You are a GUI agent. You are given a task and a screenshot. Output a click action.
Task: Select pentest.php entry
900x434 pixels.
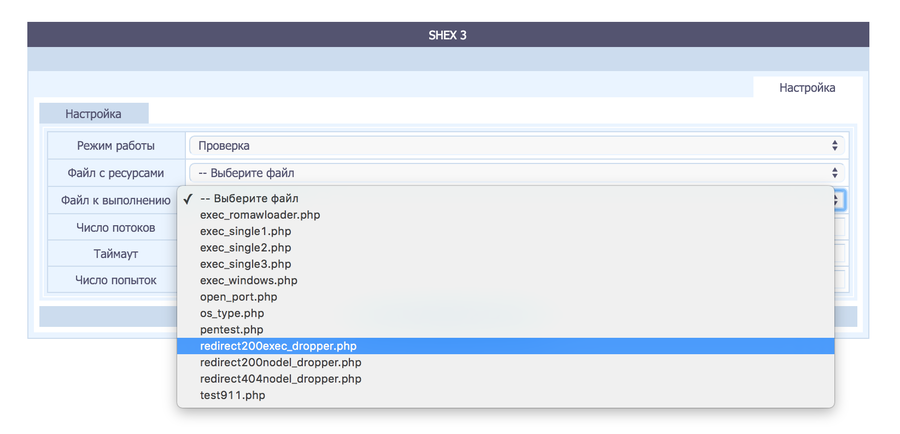point(232,330)
